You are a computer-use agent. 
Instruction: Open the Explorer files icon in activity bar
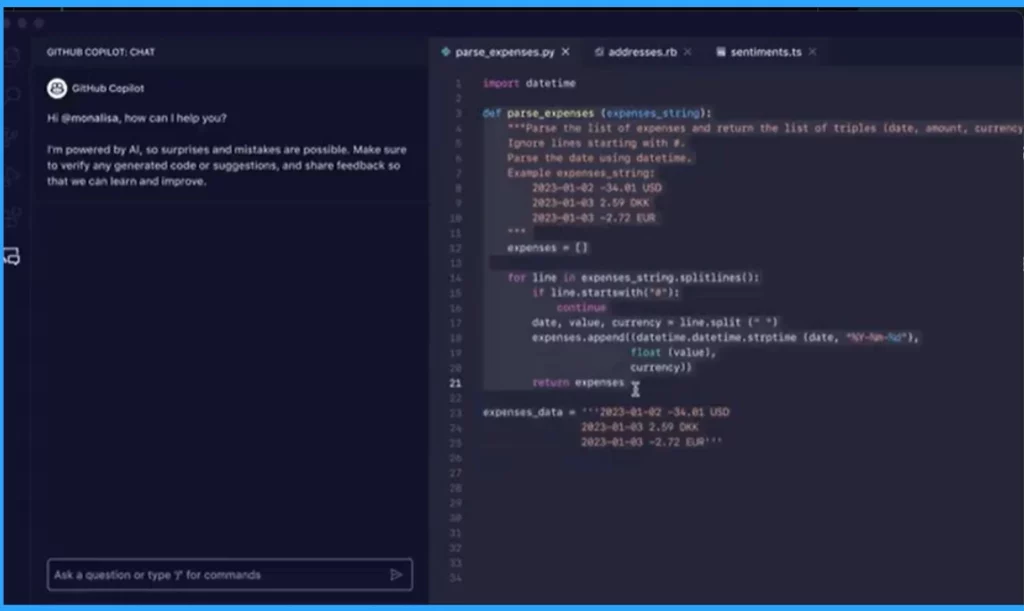point(12,56)
